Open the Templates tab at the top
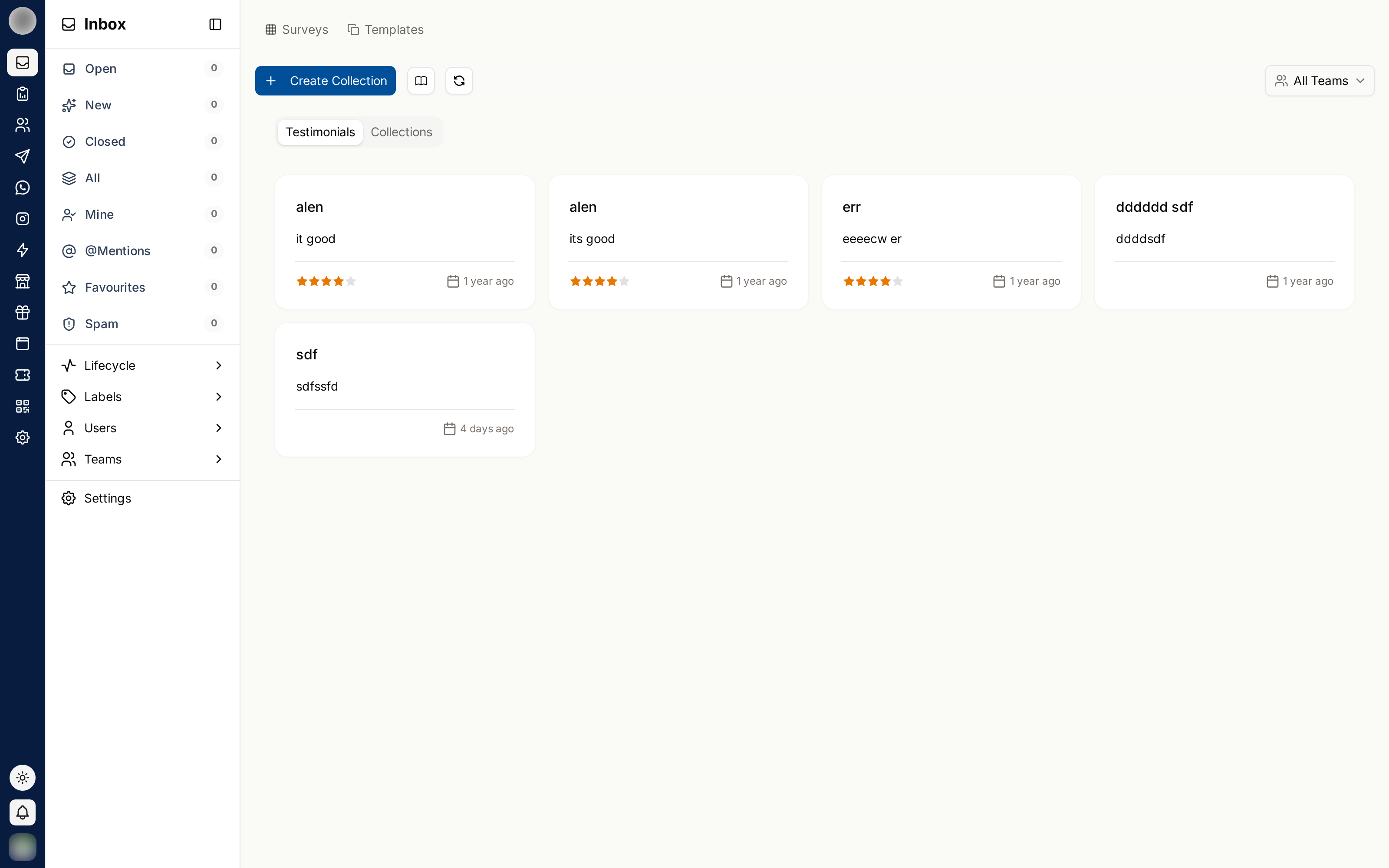1389x868 pixels. [x=386, y=30]
